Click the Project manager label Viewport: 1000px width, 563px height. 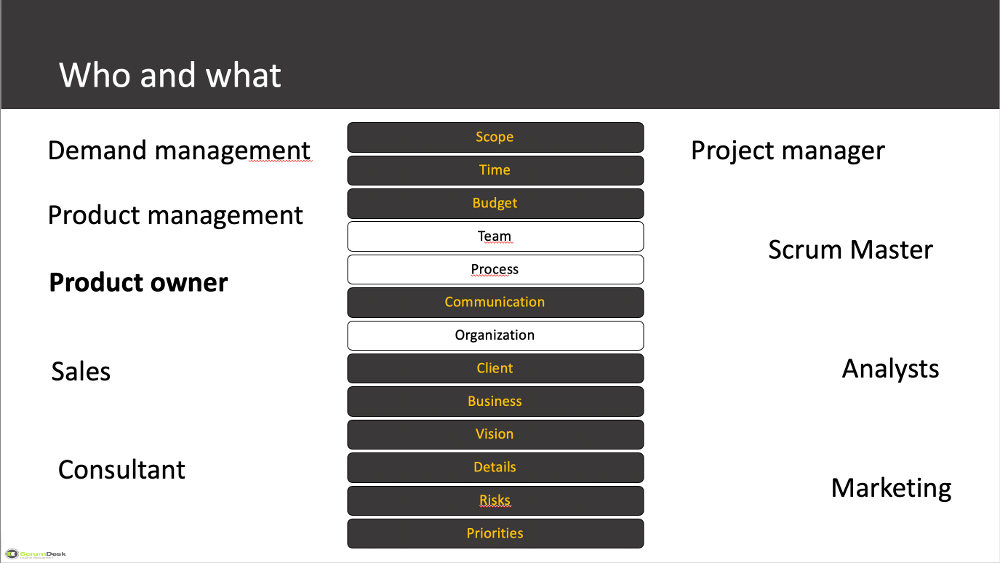pyautogui.click(x=788, y=151)
